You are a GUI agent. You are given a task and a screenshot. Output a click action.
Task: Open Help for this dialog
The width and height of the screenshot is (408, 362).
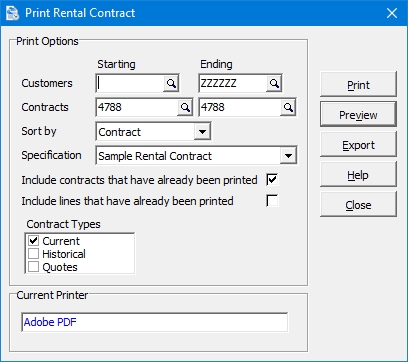(358, 174)
